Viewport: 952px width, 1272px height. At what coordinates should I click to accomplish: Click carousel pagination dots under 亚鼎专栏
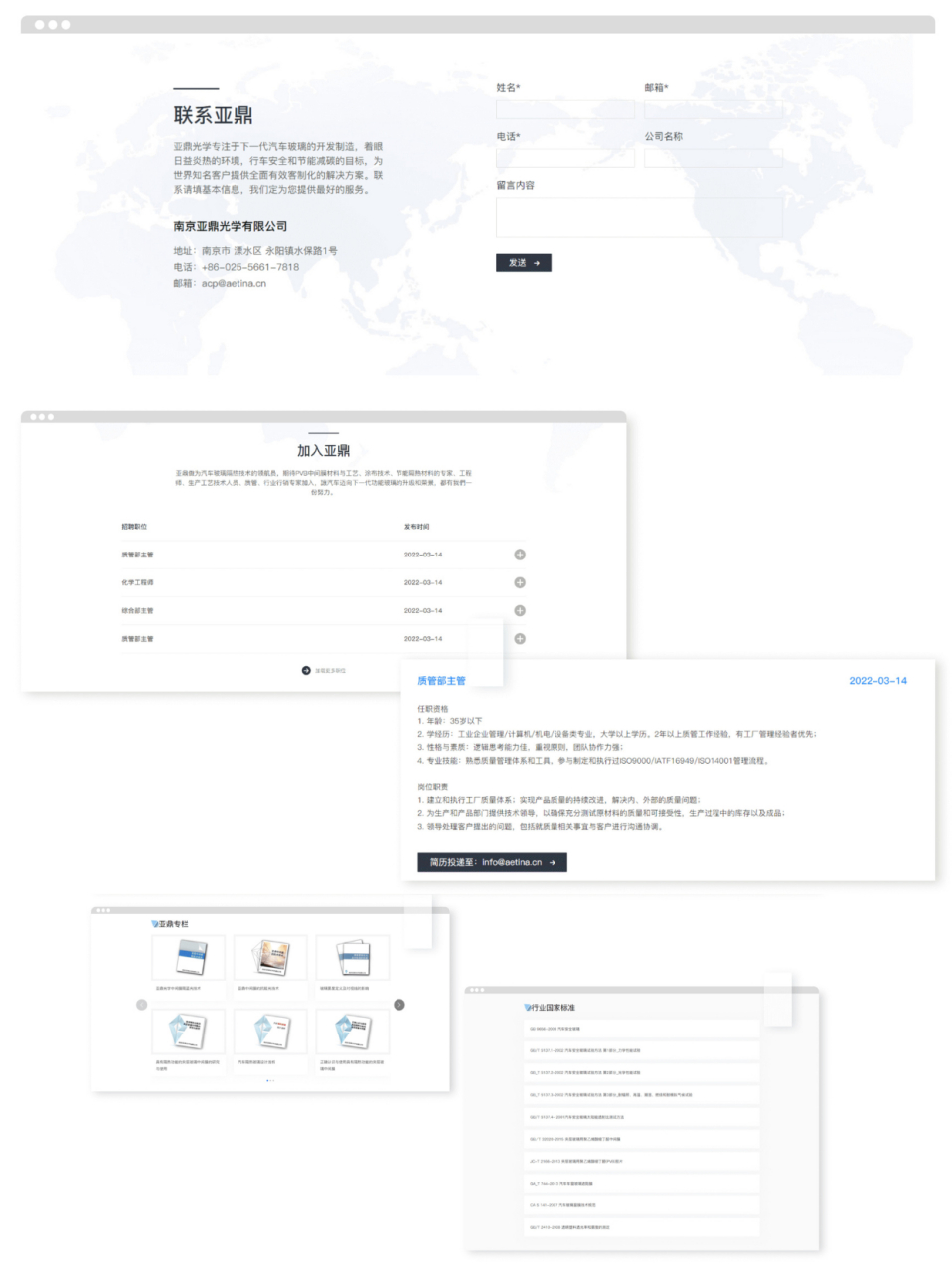270,1080
